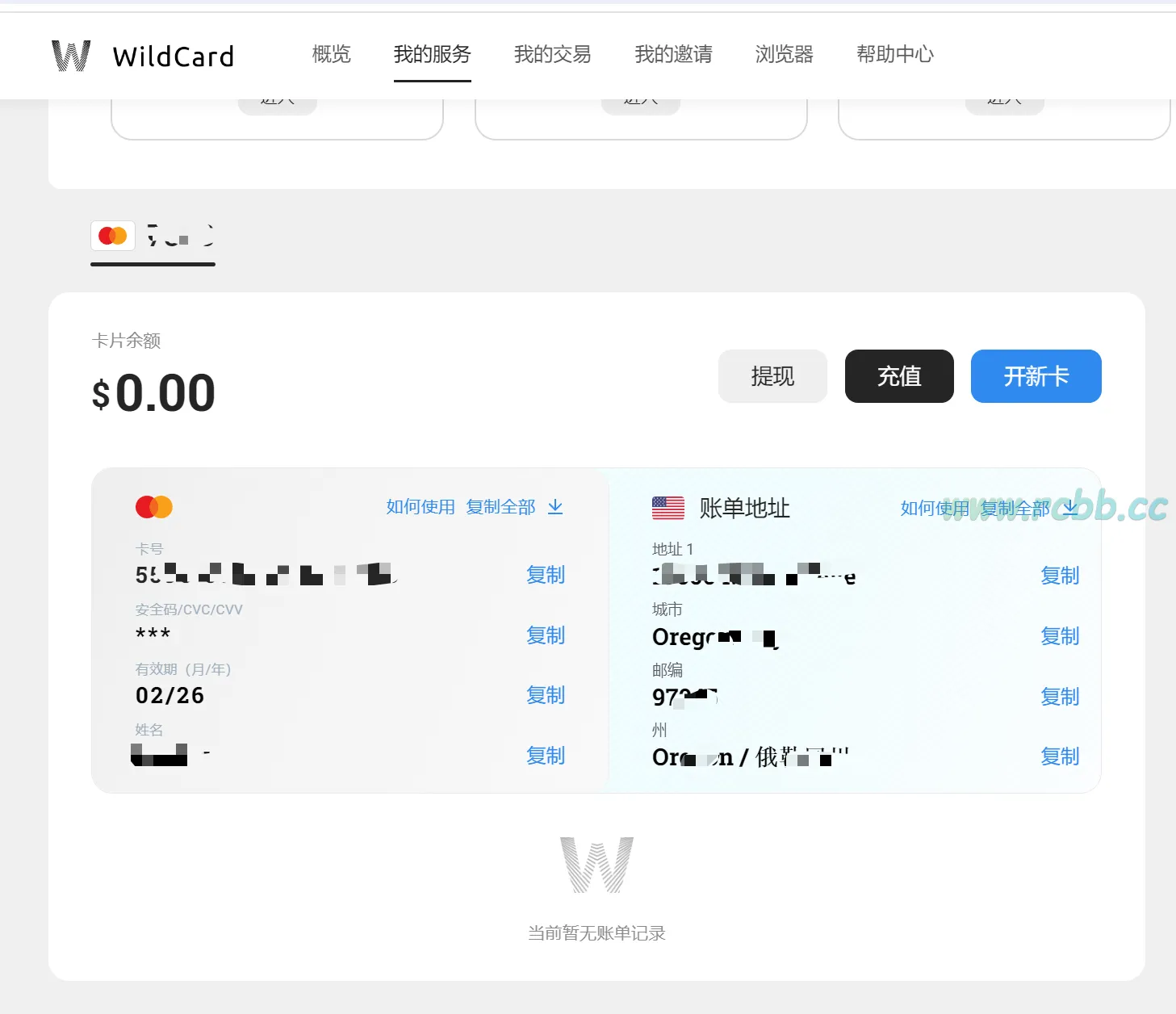1176x1014 pixels.
Task: Select the Mastercard card tab
Action: 153,237
